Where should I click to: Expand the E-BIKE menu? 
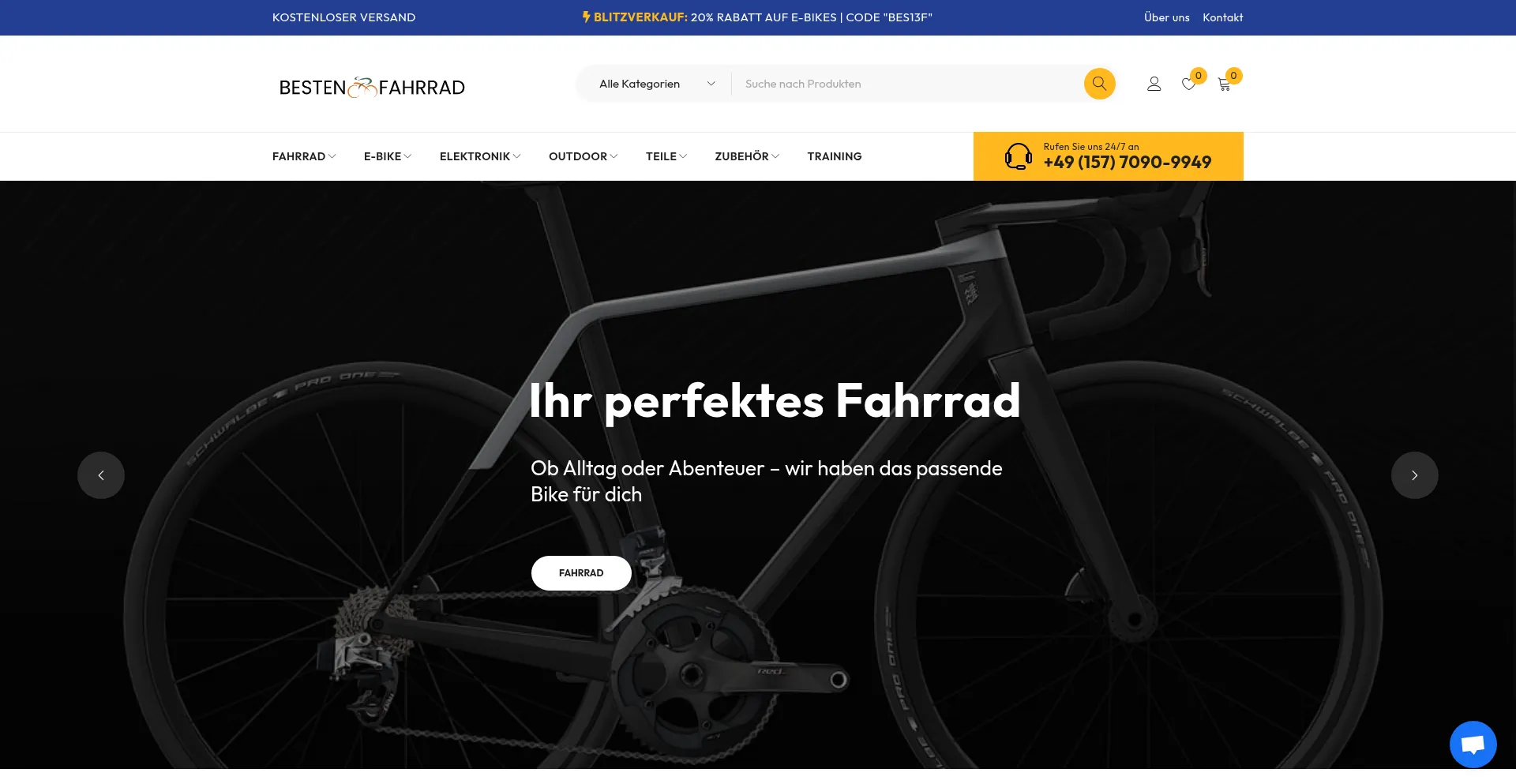coord(388,156)
